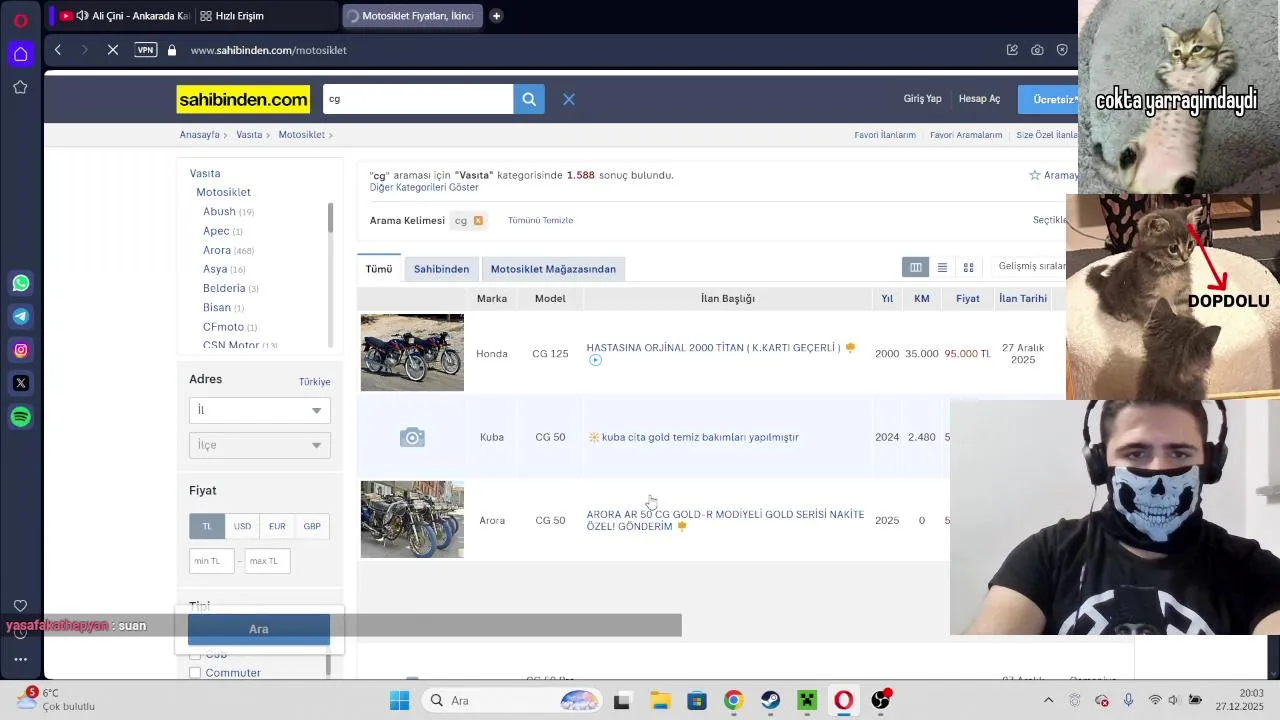Click the edit page icon in address bar
Image resolution: width=1280 pixels, height=720 pixels.
(x=1012, y=50)
